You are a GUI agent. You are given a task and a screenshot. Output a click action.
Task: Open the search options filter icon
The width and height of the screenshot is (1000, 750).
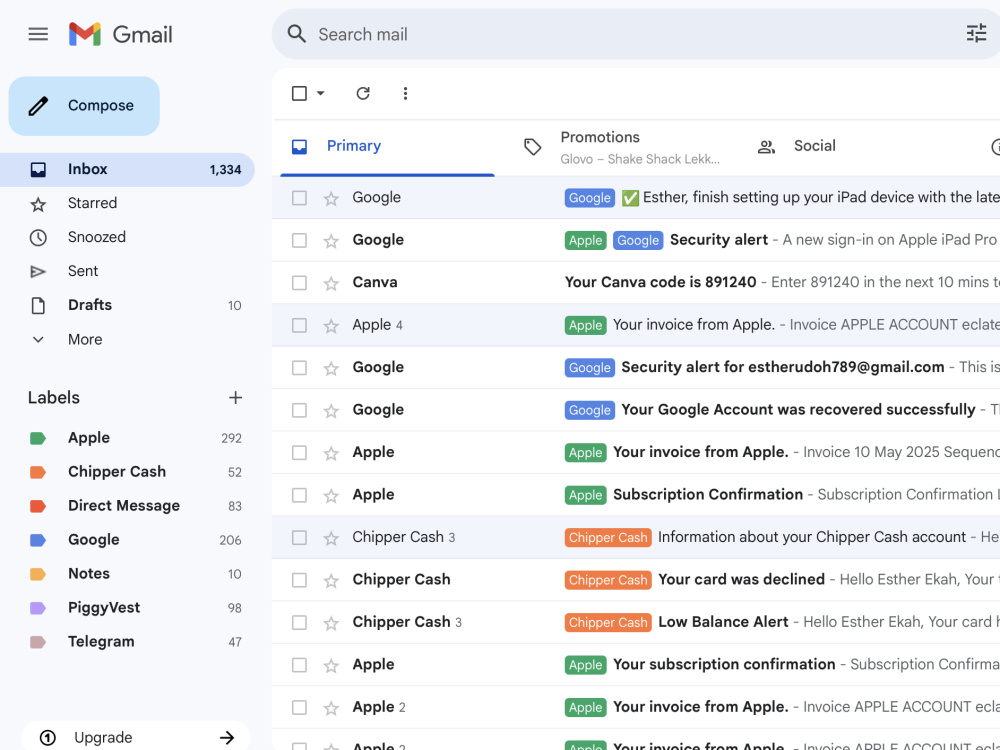976,33
